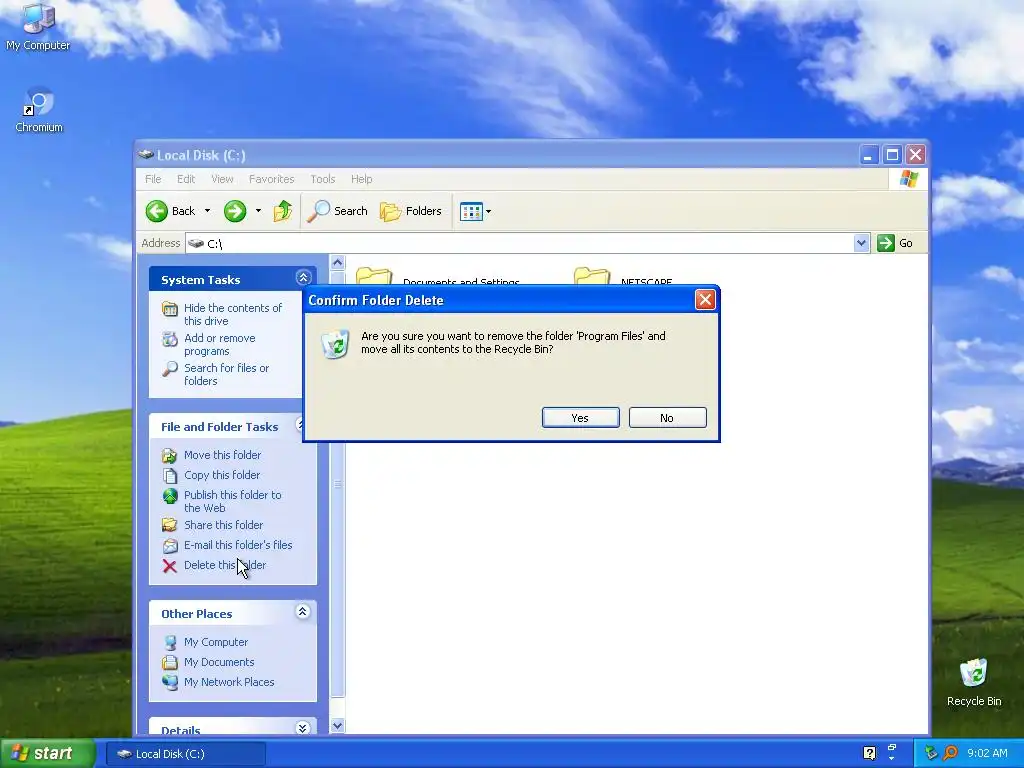Confirm deletion with the Yes button
Screen dimensions: 1024x768
click(x=581, y=418)
